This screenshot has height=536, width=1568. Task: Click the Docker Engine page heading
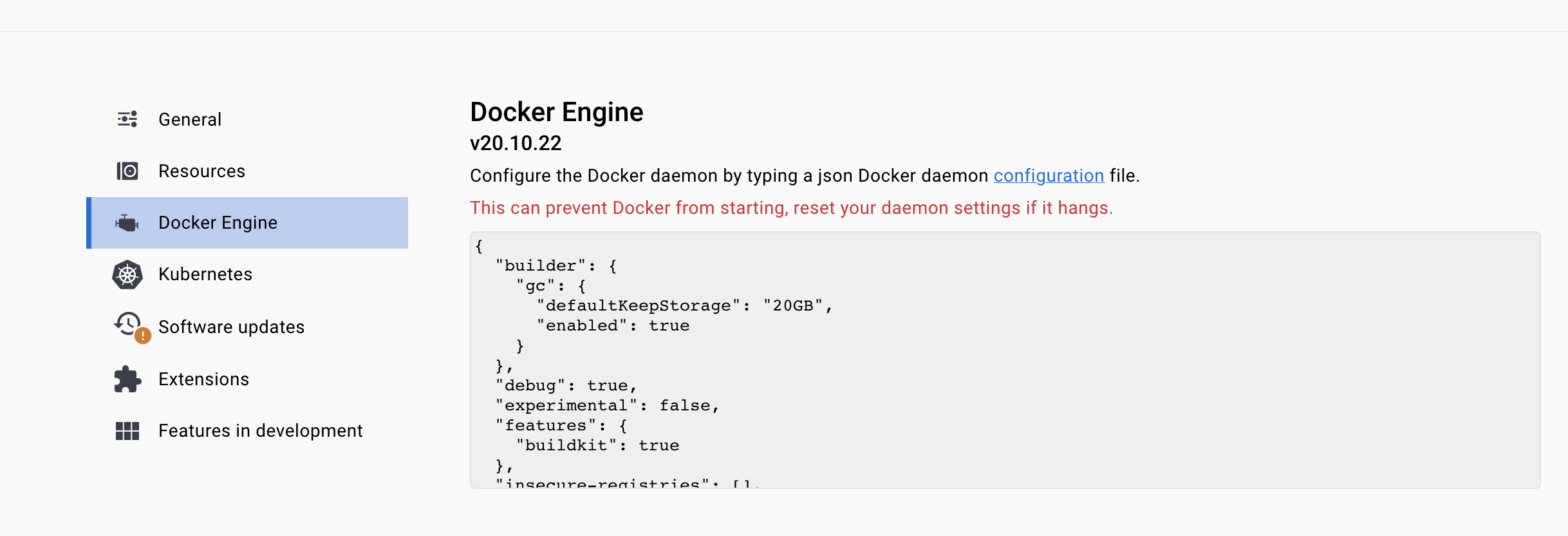click(557, 112)
